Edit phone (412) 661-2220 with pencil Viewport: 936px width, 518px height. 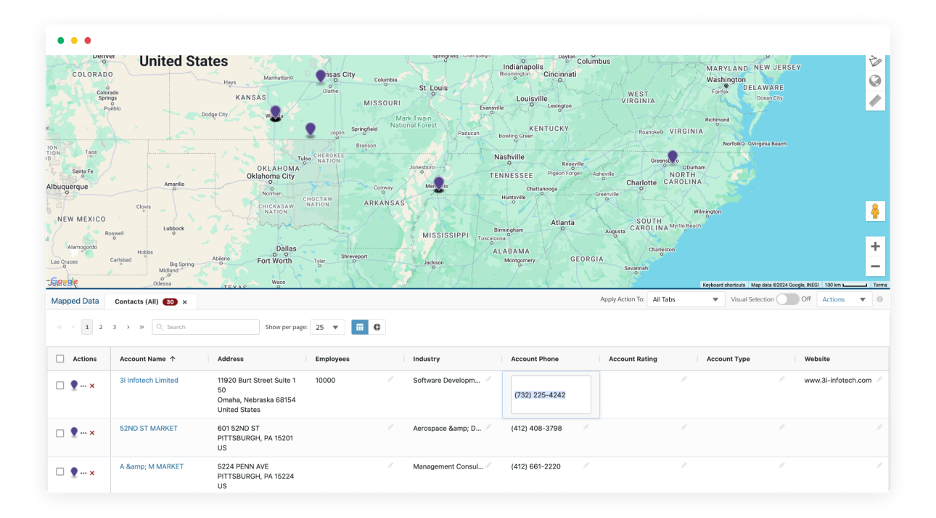coord(586,465)
